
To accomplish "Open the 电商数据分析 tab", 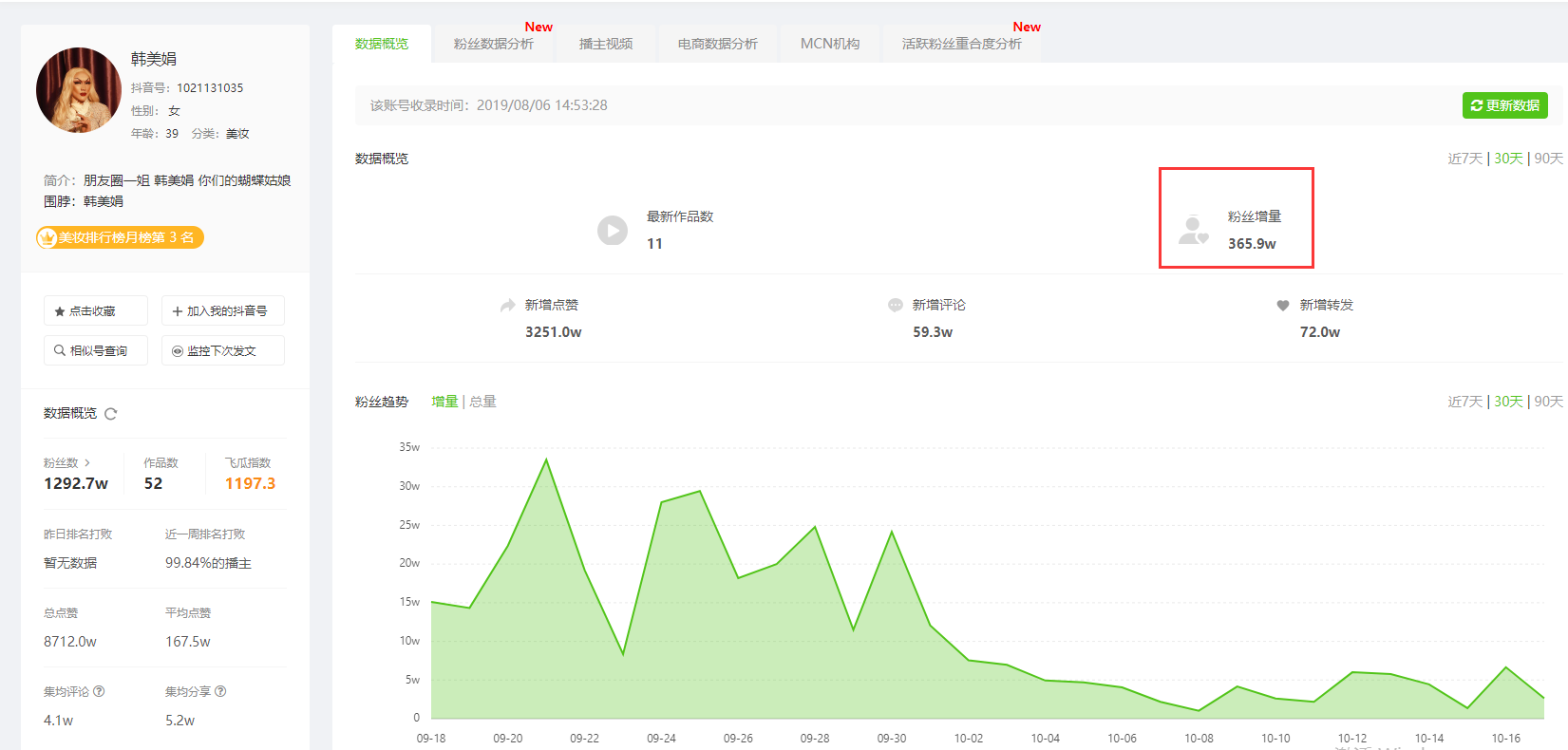I will [x=718, y=44].
